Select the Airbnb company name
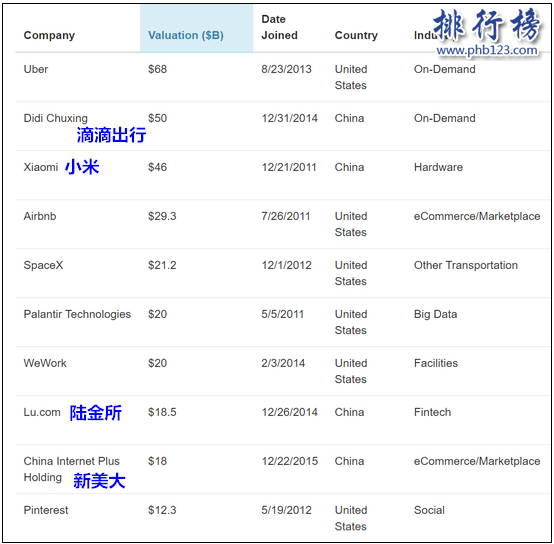Viewport: 554px width, 544px height. tap(40, 216)
